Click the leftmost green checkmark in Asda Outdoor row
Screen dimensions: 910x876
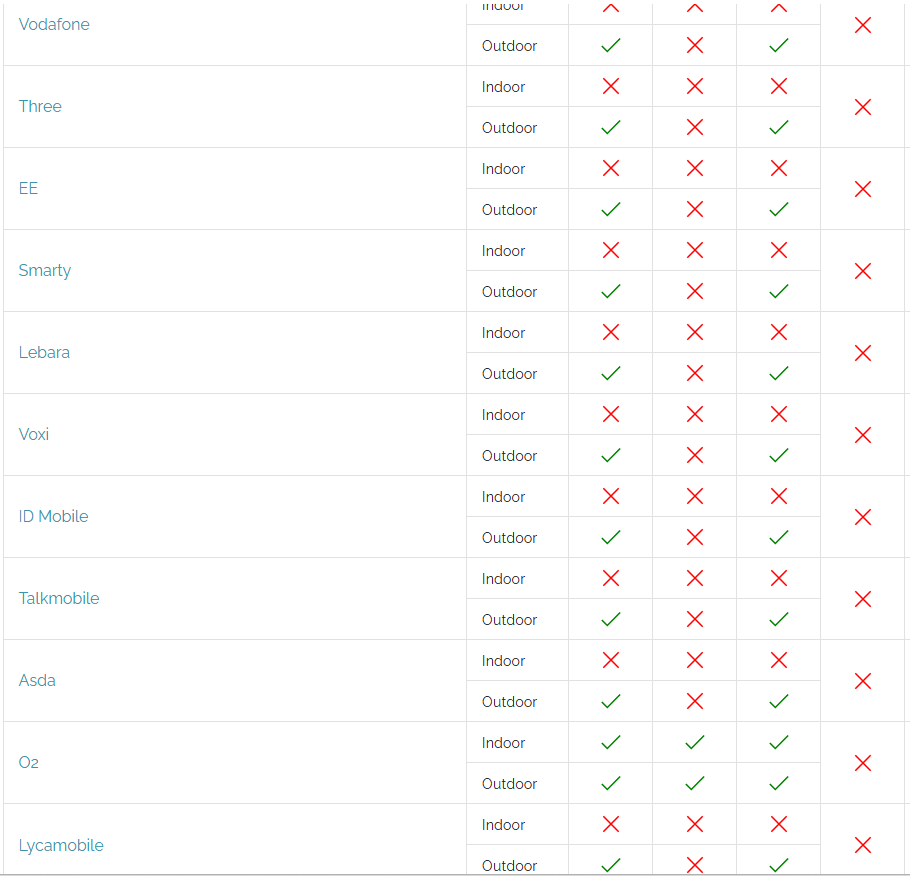point(610,701)
